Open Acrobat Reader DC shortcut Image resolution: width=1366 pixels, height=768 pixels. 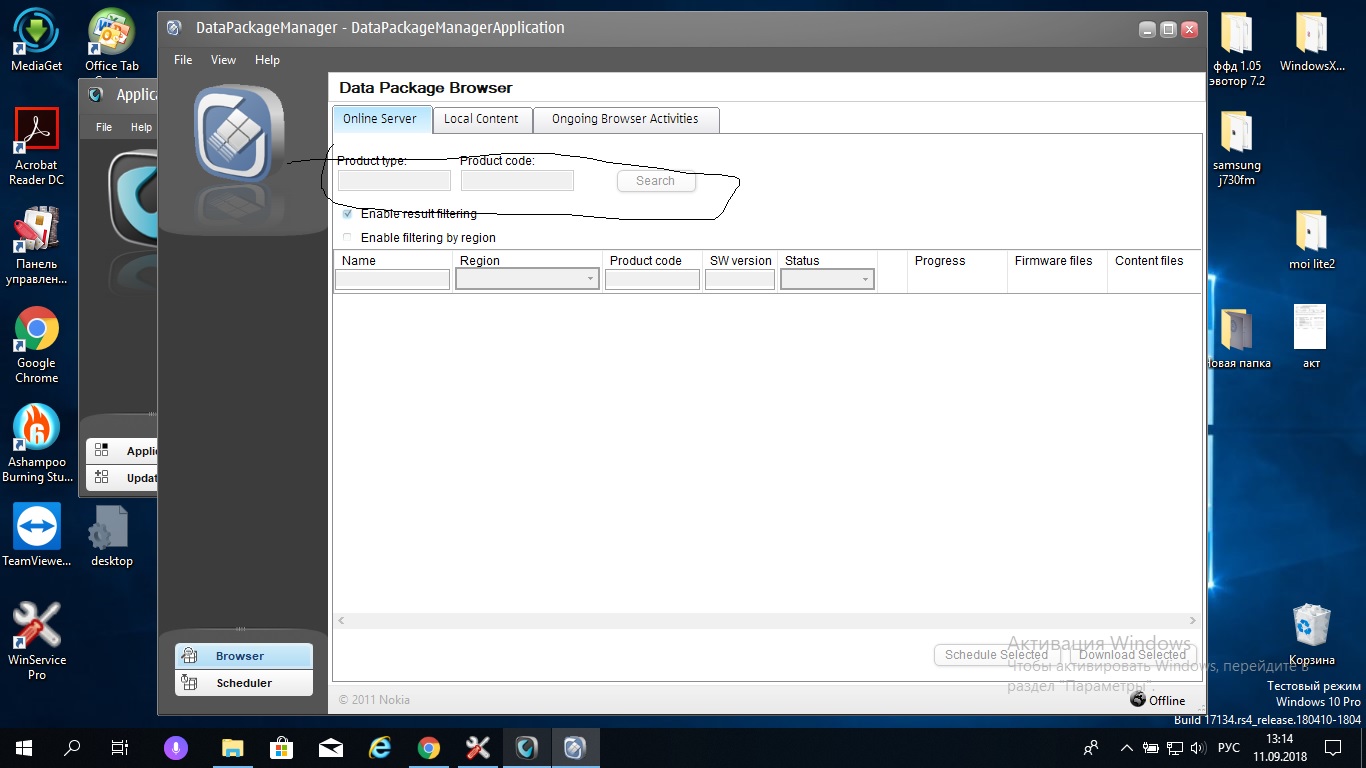pyautogui.click(x=37, y=132)
